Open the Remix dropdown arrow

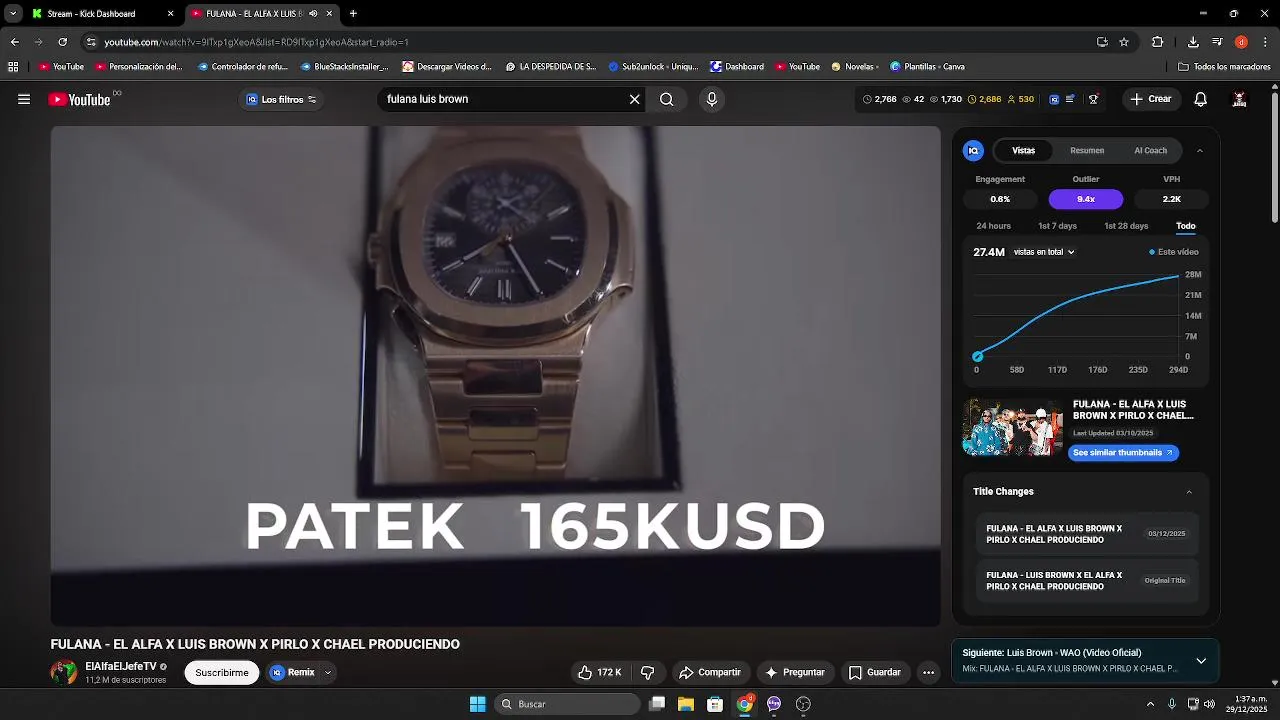(327, 673)
